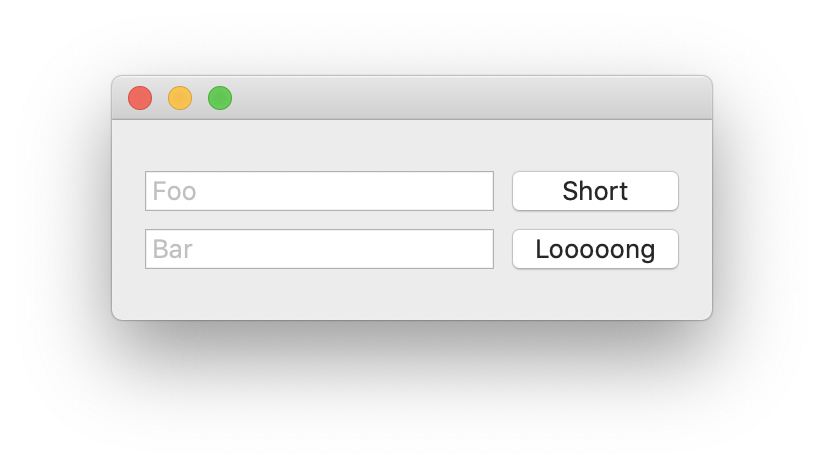Focus the Foo text field

[319, 191]
